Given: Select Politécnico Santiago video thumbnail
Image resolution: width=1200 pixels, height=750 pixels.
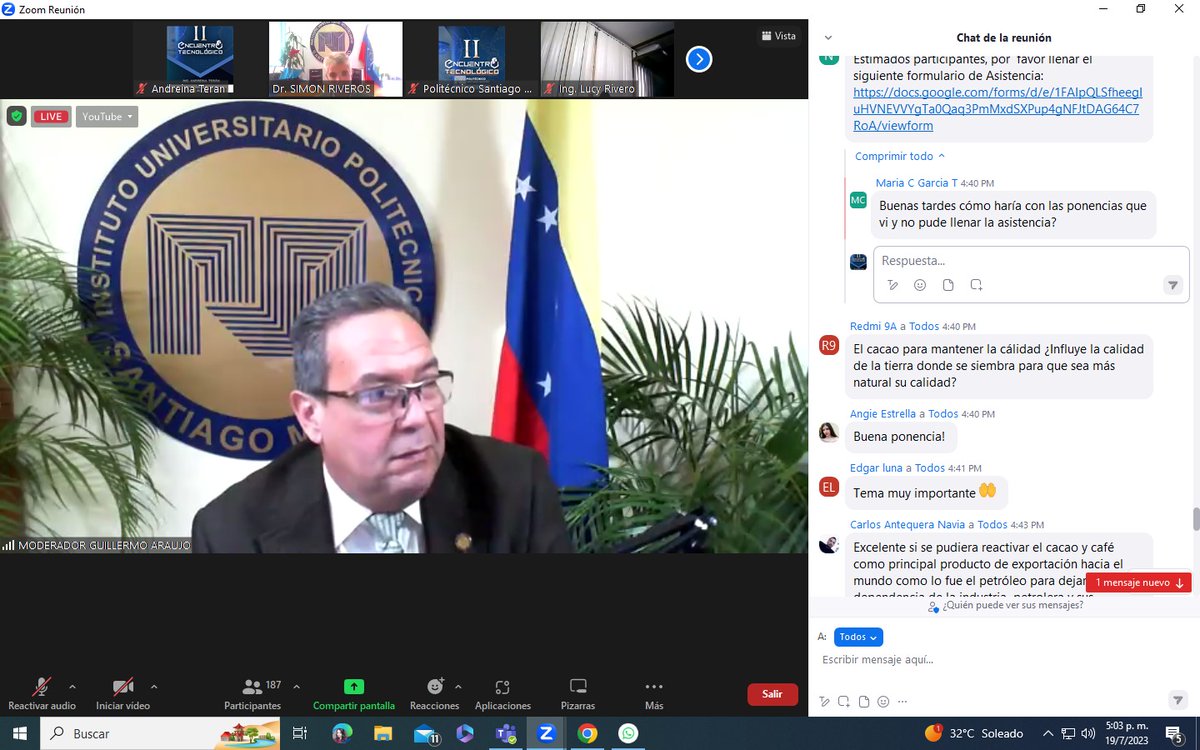Looking at the screenshot, I should click(x=471, y=59).
